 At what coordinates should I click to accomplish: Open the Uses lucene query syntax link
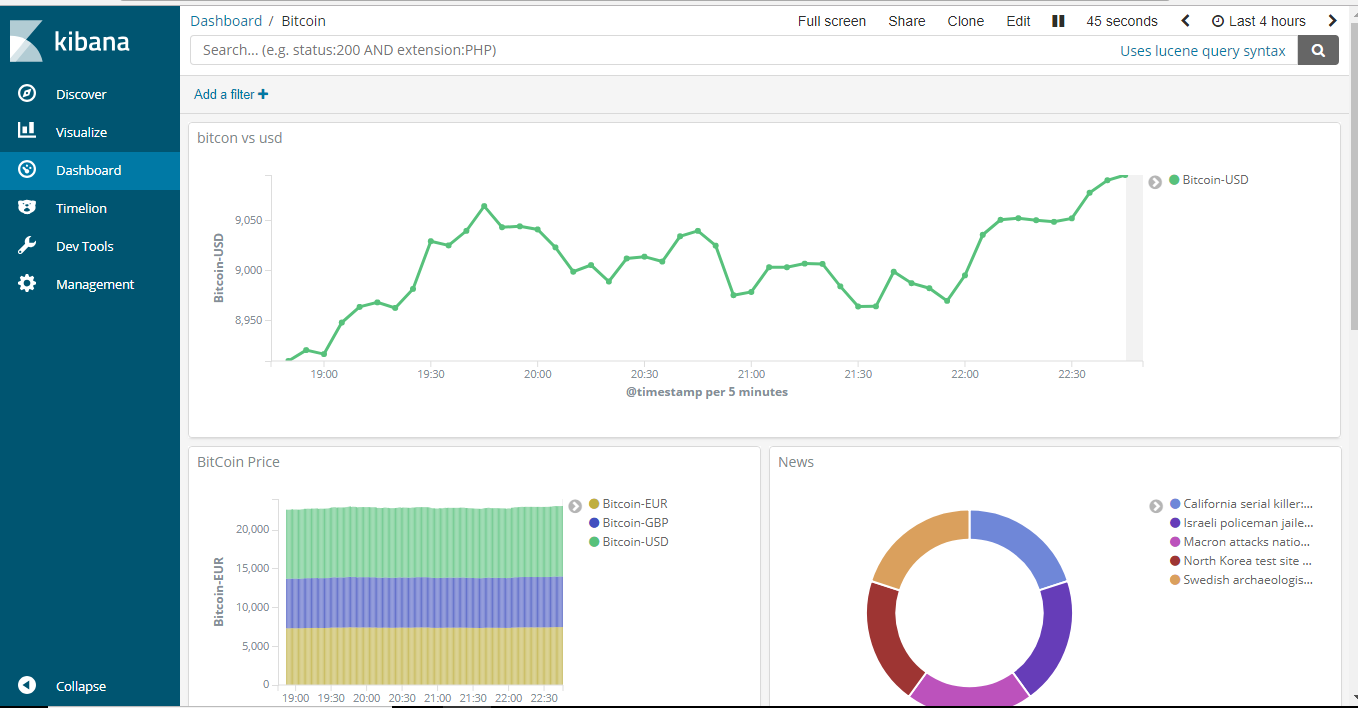(1203, 50)
